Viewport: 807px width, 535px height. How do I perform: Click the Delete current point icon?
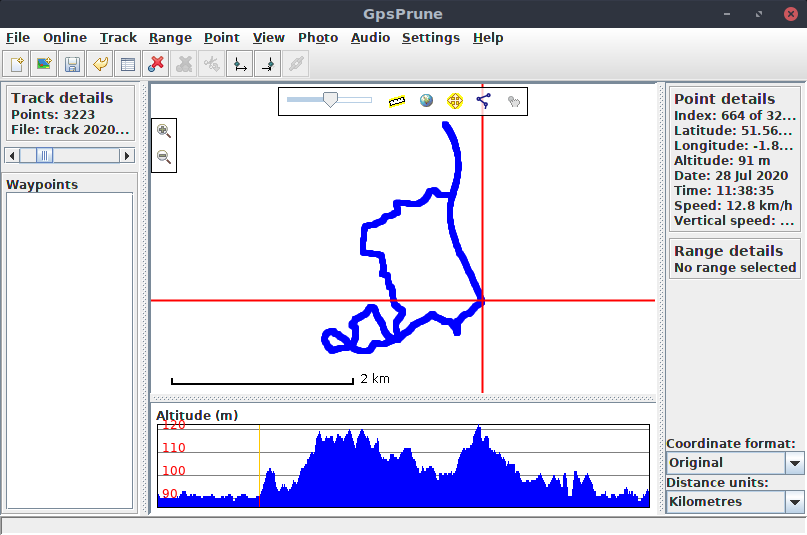[x=156, y=65]
